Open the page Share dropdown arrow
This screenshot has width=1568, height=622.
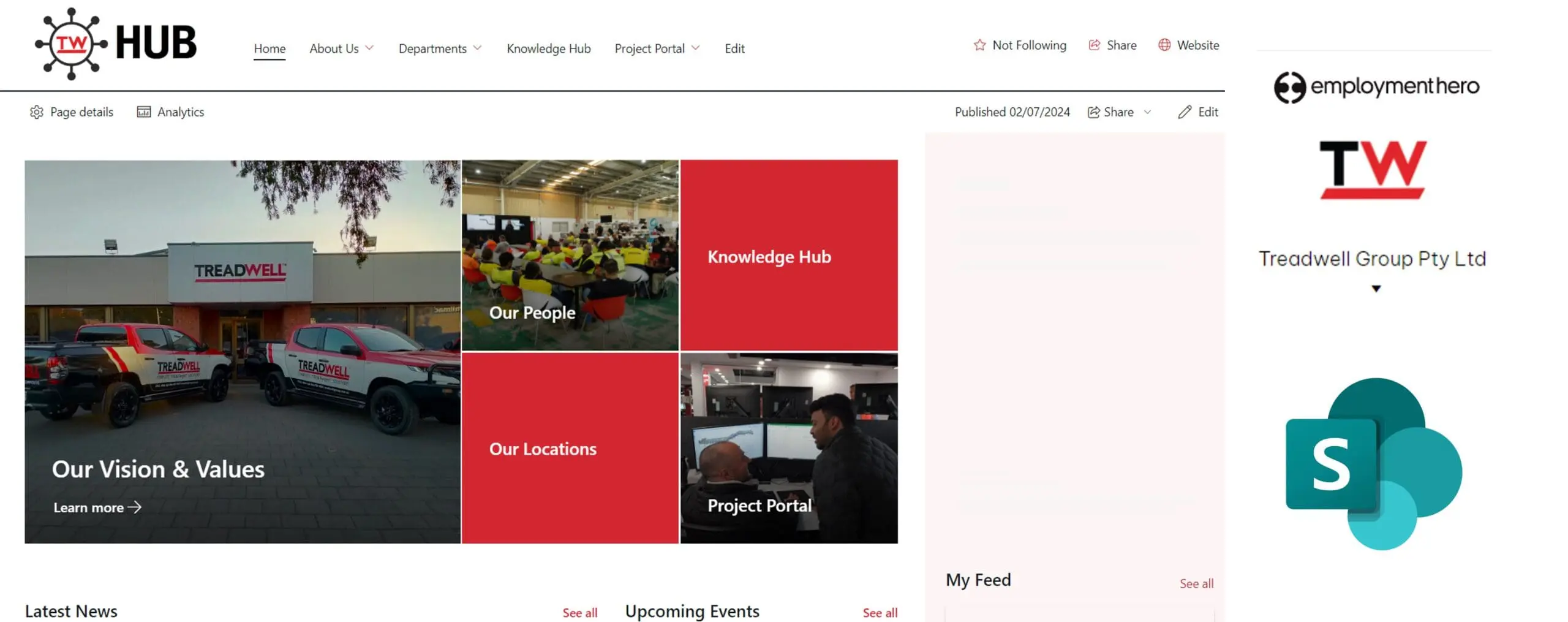pyautogui.click(x=1147, y=112)
